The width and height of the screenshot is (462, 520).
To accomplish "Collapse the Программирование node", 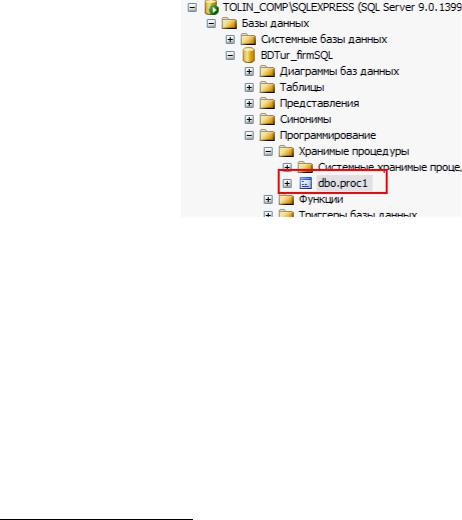I will coord(249,136).
